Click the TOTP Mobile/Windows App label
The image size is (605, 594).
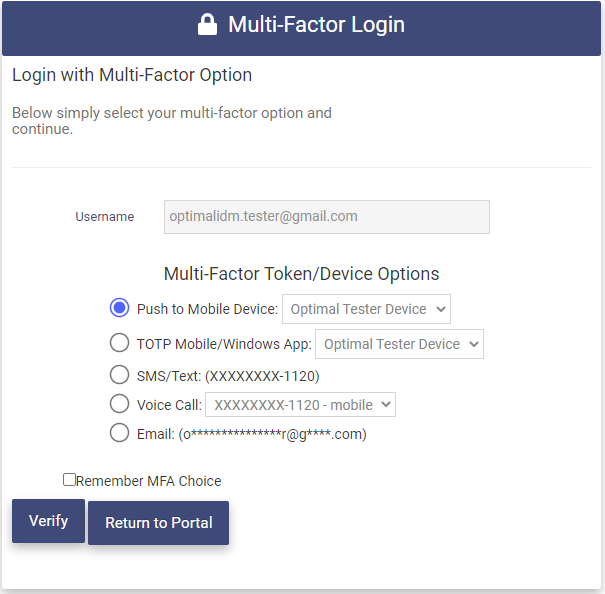[x=224, y=344]
